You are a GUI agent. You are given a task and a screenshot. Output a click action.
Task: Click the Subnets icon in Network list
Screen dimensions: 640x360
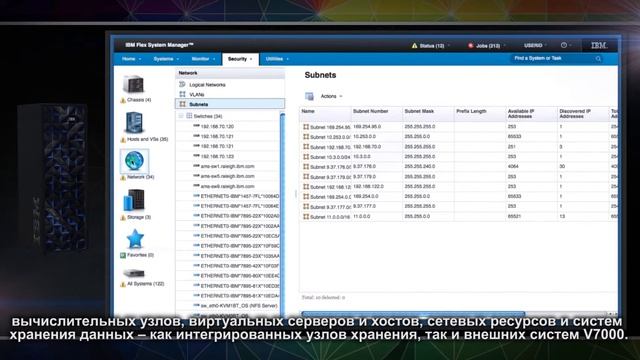click(x=182, y=104)
